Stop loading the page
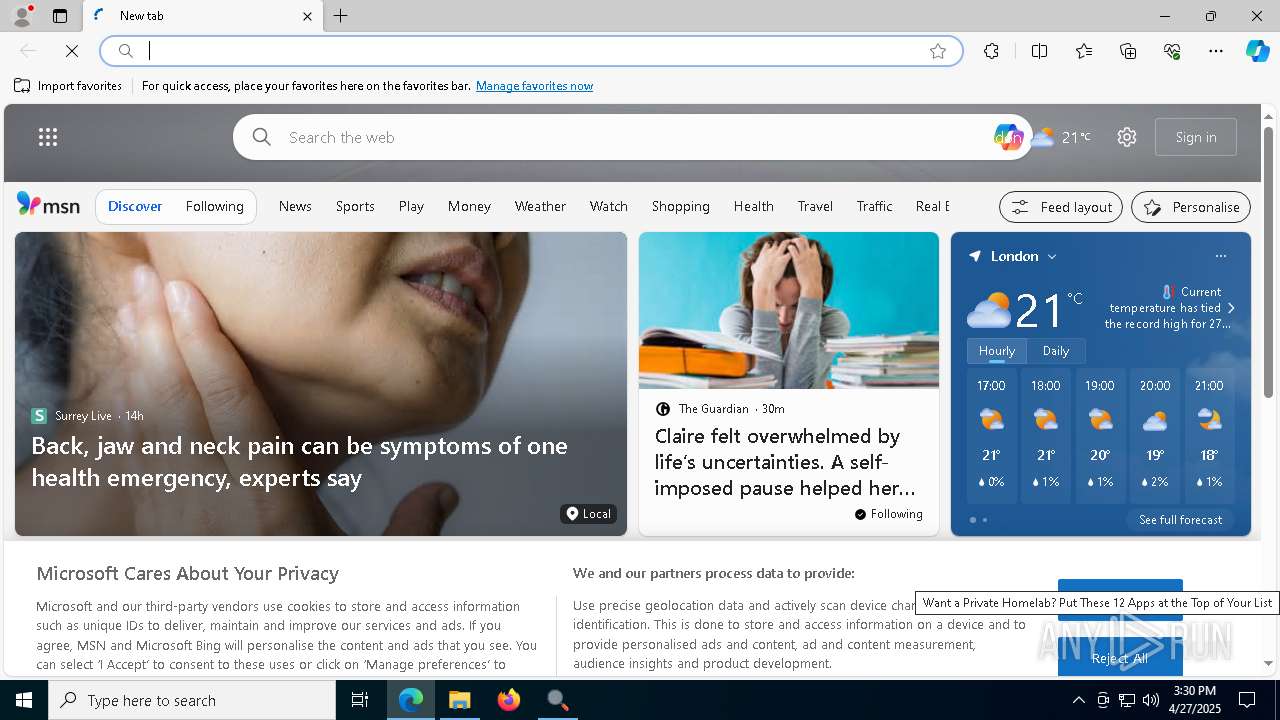Screen dimensions: 1280x720 tap(72, 51)
